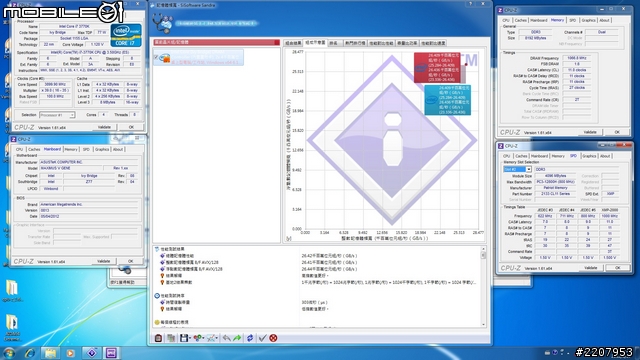Click the chart graph icon in Sandra toolbar
The width and height of the screenshot is (640, 360).
[211, 338]
